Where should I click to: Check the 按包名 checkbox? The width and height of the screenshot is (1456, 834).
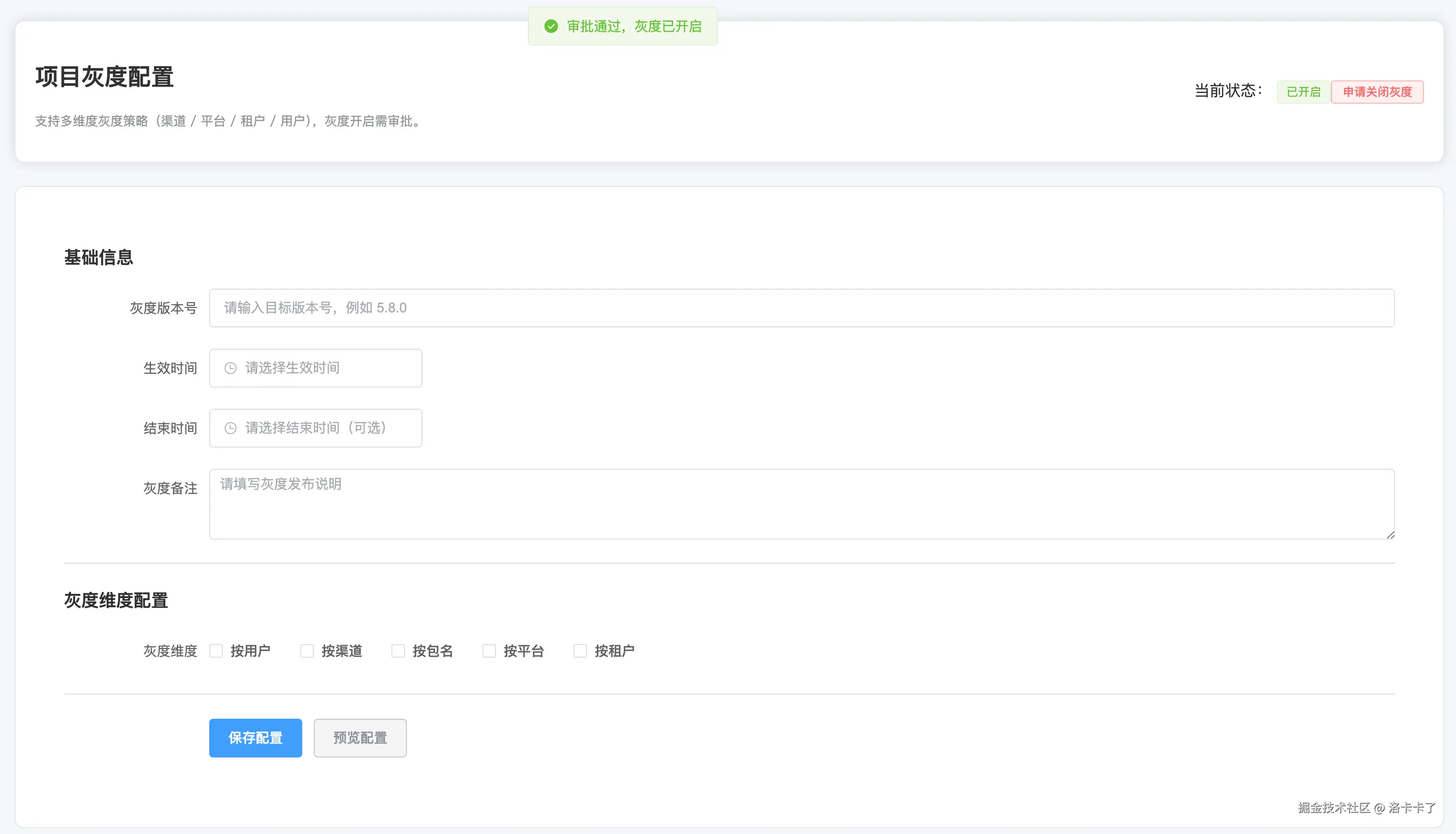pos(398,651)
